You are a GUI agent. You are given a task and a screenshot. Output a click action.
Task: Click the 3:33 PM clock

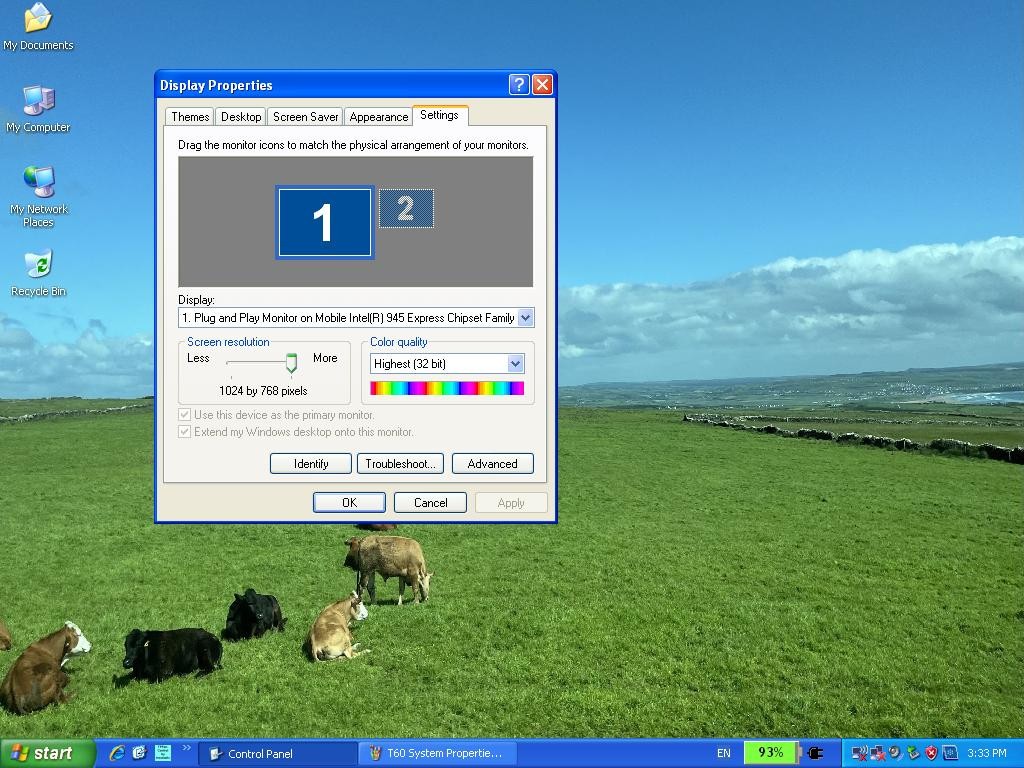987,753
